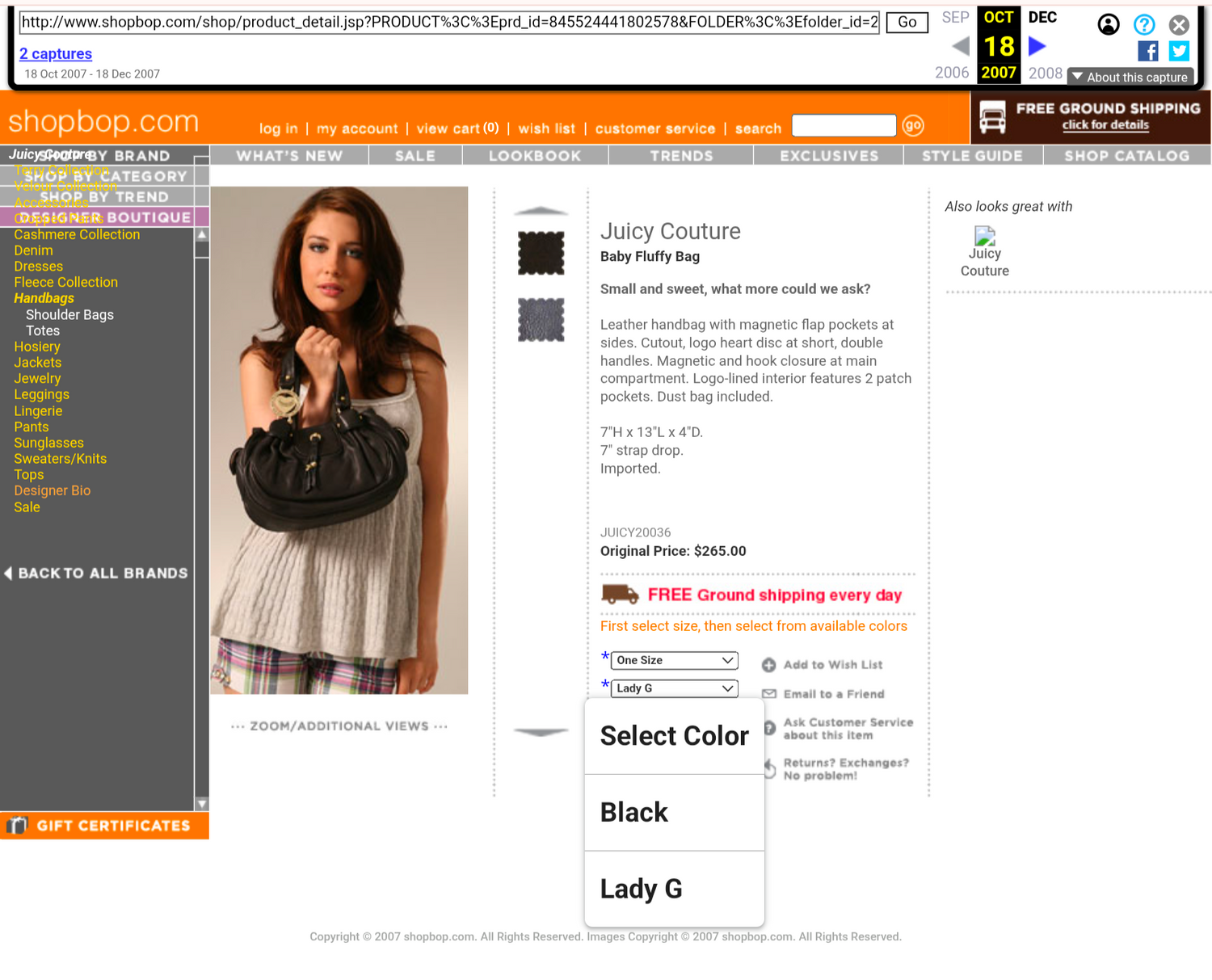This screenshot has height=980, width=1212.
Task: Open the Shoulder Bags subcategory
Action: coord(69,315)
